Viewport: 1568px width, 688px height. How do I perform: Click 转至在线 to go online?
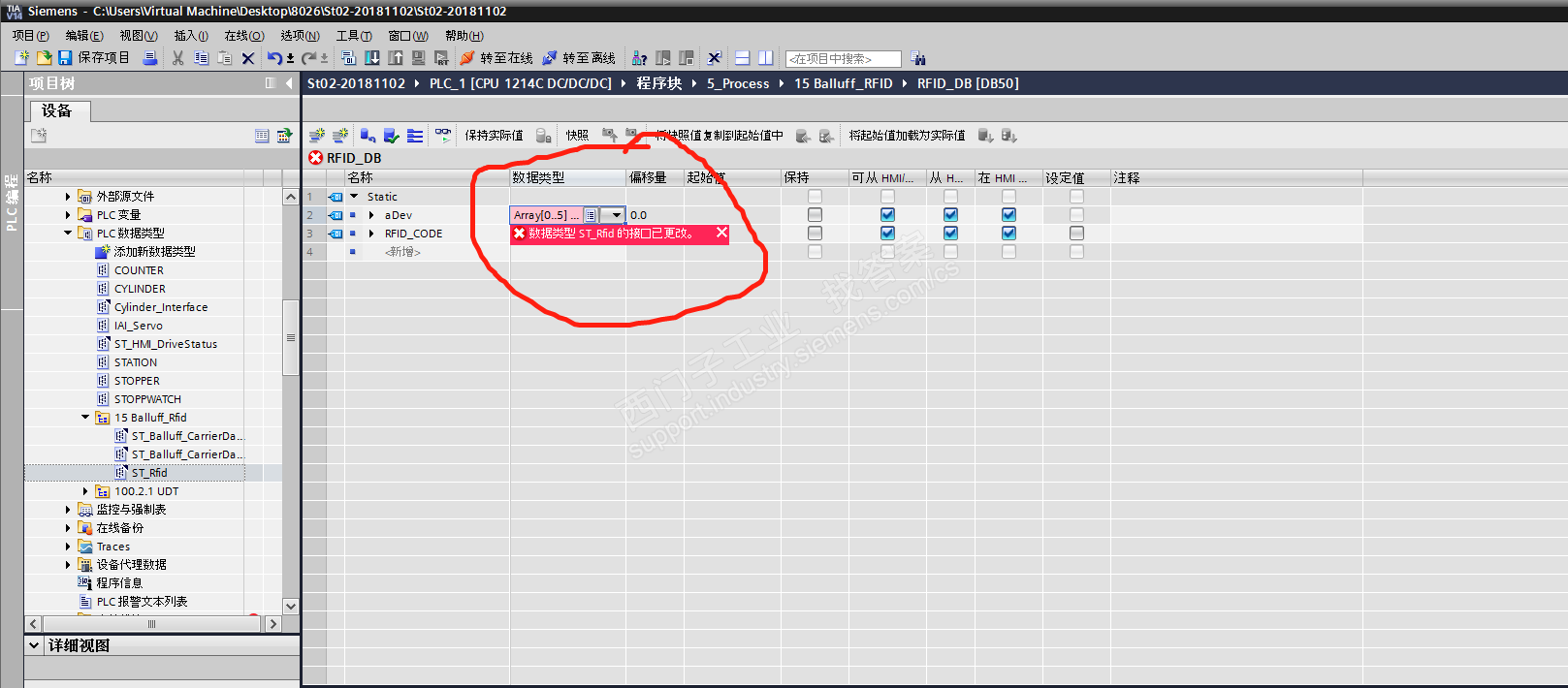496,58
